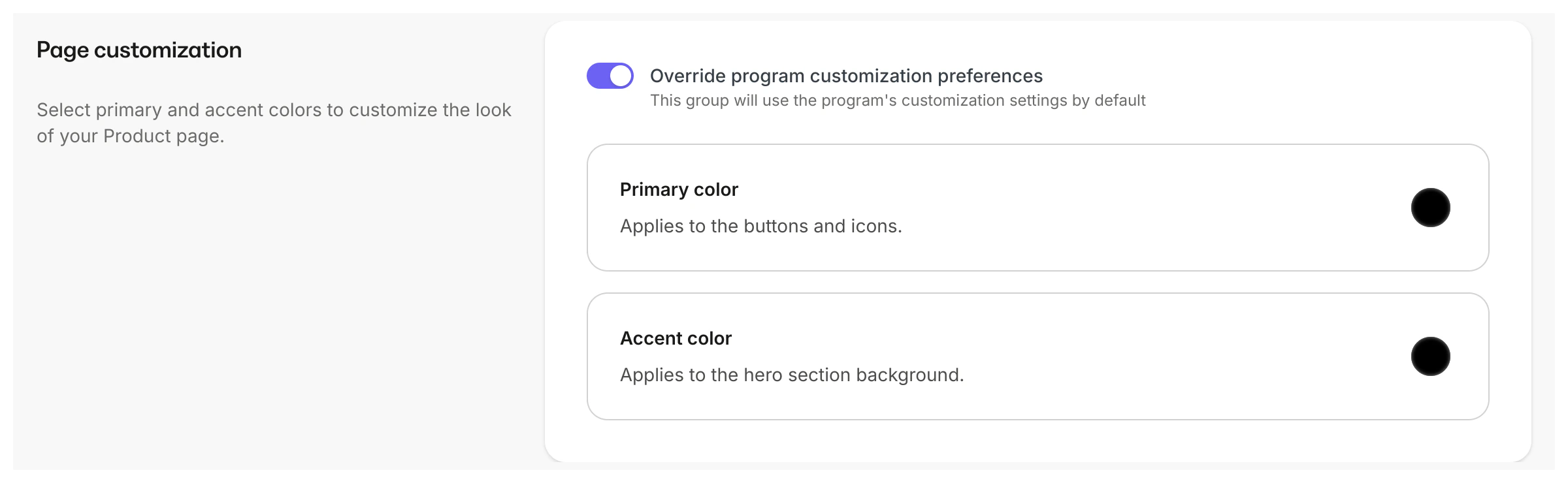Click 'Applies to the buttons and icons' text
1568x483 pixels.
tap(762, 226)
